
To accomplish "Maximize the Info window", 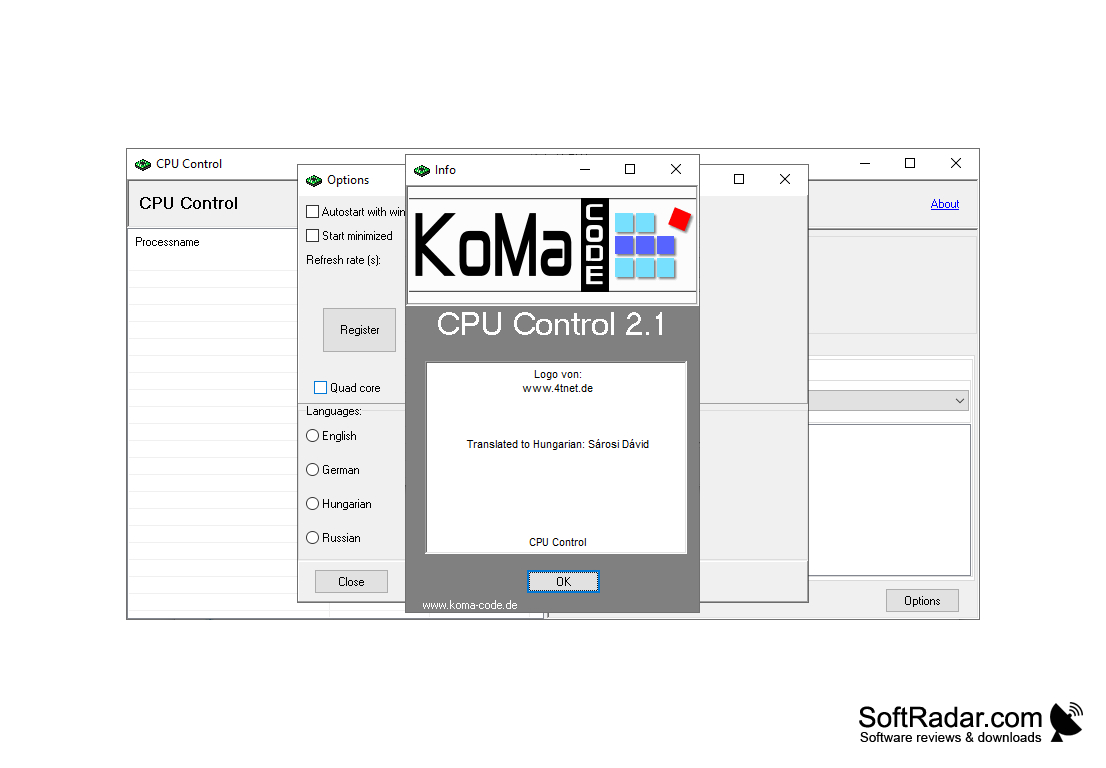I will [x=630, y=169].
